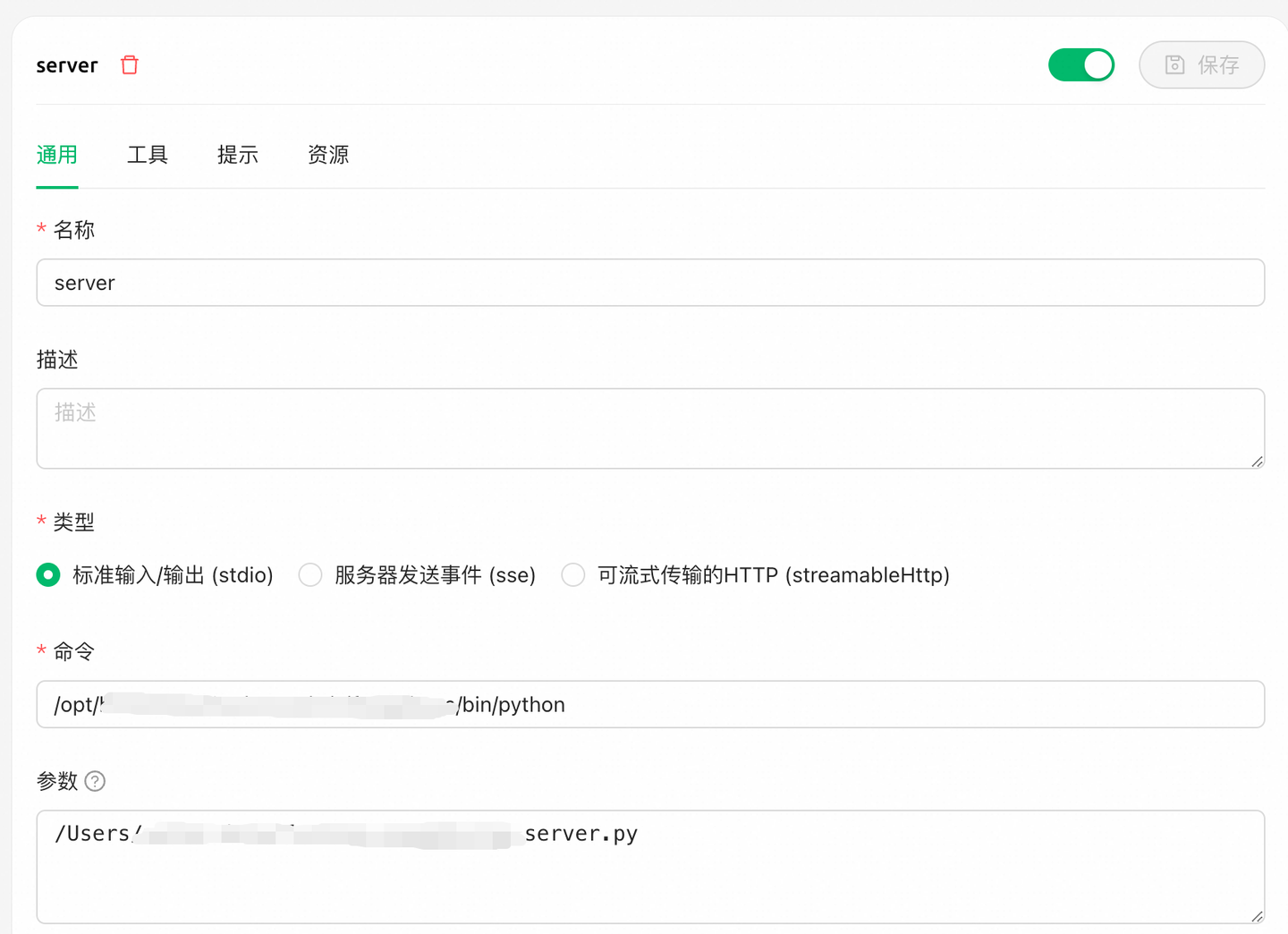Viewport: 1288px width, 934px height.
Task: Click the floppy disk icon inside the 保存 button
Action: [1174, 64]
